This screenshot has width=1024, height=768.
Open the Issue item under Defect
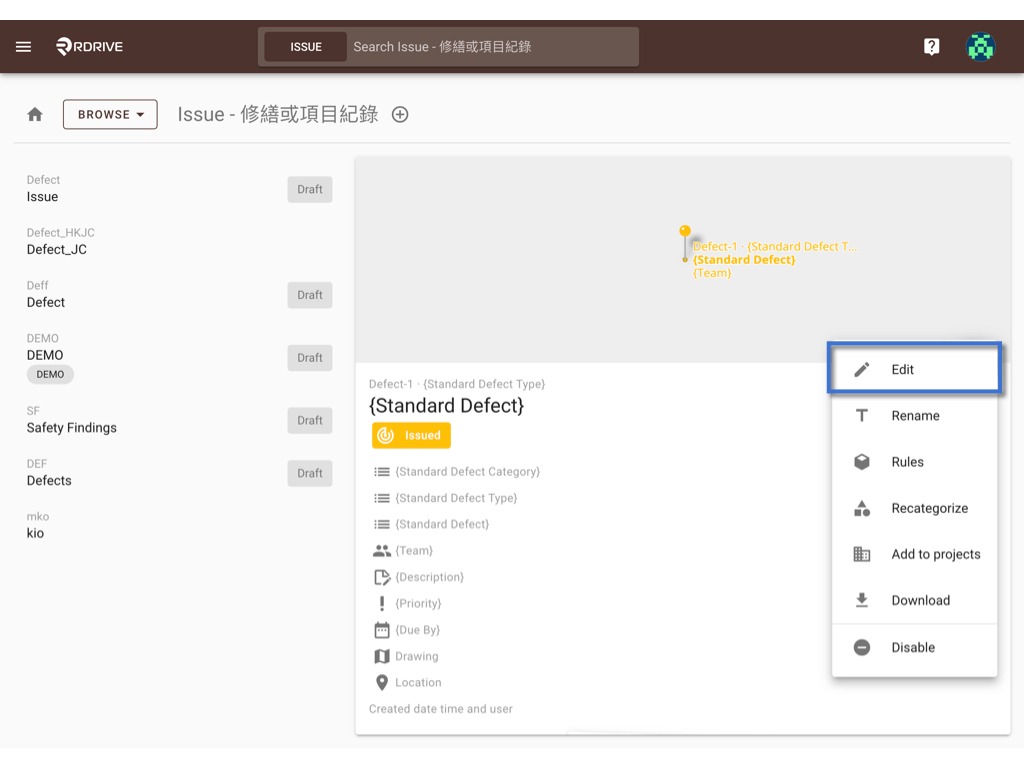pos(179,189)
